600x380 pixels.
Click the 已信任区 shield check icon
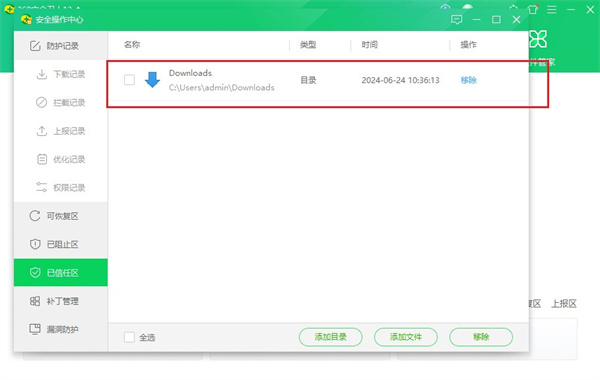(35, 272)
